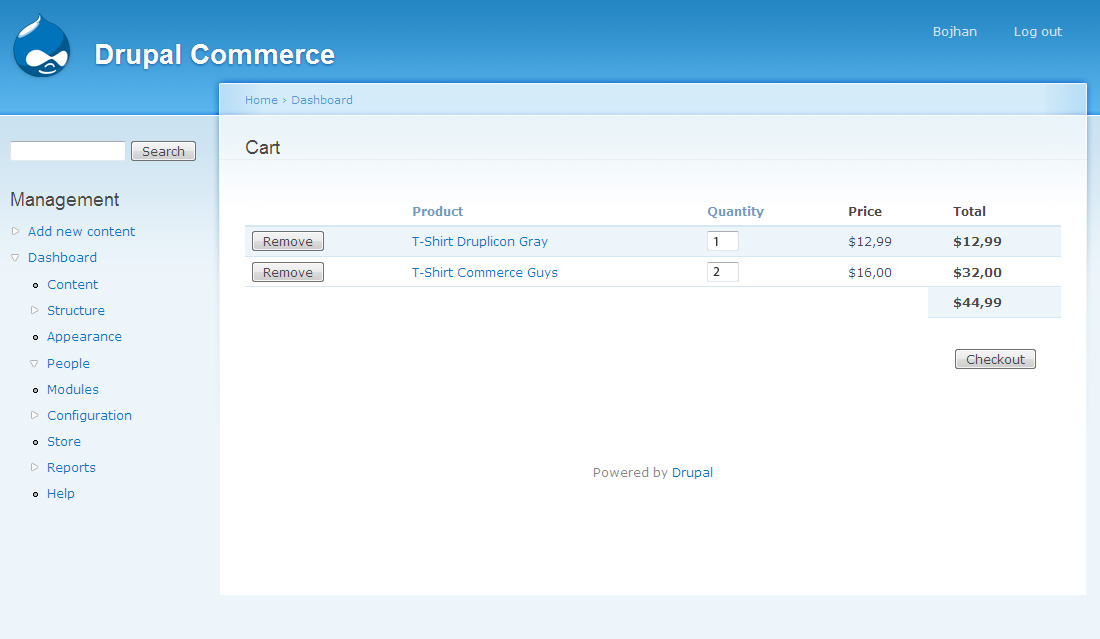The height and width of the screenshot is (639, 1100).
Task: Click Log out in the header
Action: tap(1037, 31)
